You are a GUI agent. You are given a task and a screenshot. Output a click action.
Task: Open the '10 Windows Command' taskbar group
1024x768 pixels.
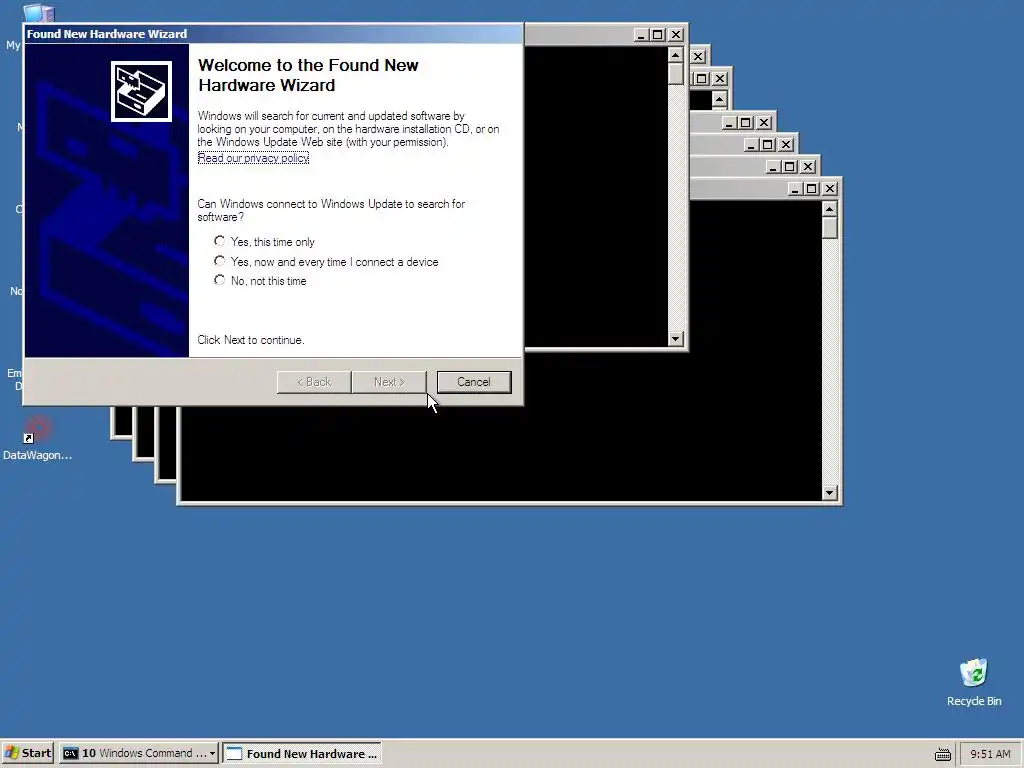coord(138,753)
